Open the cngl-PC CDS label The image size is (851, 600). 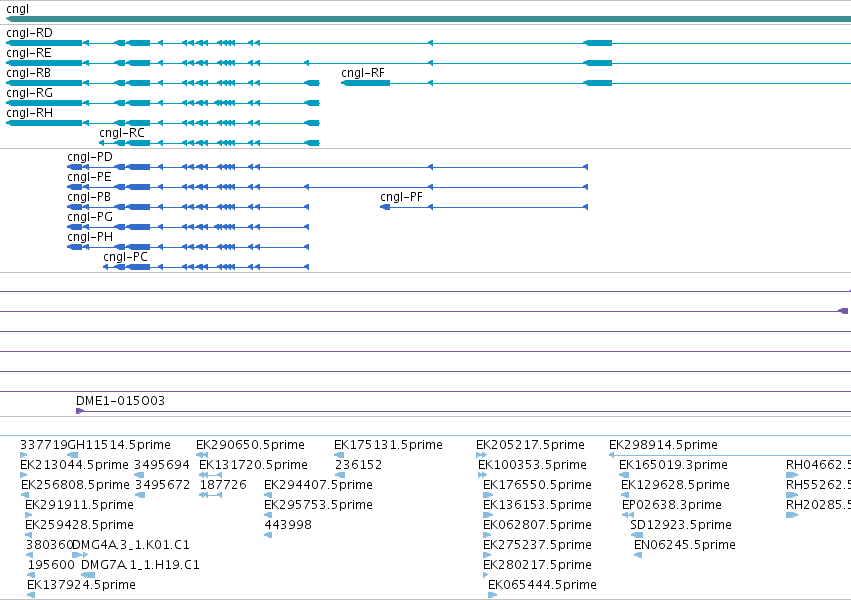[125, 257]
